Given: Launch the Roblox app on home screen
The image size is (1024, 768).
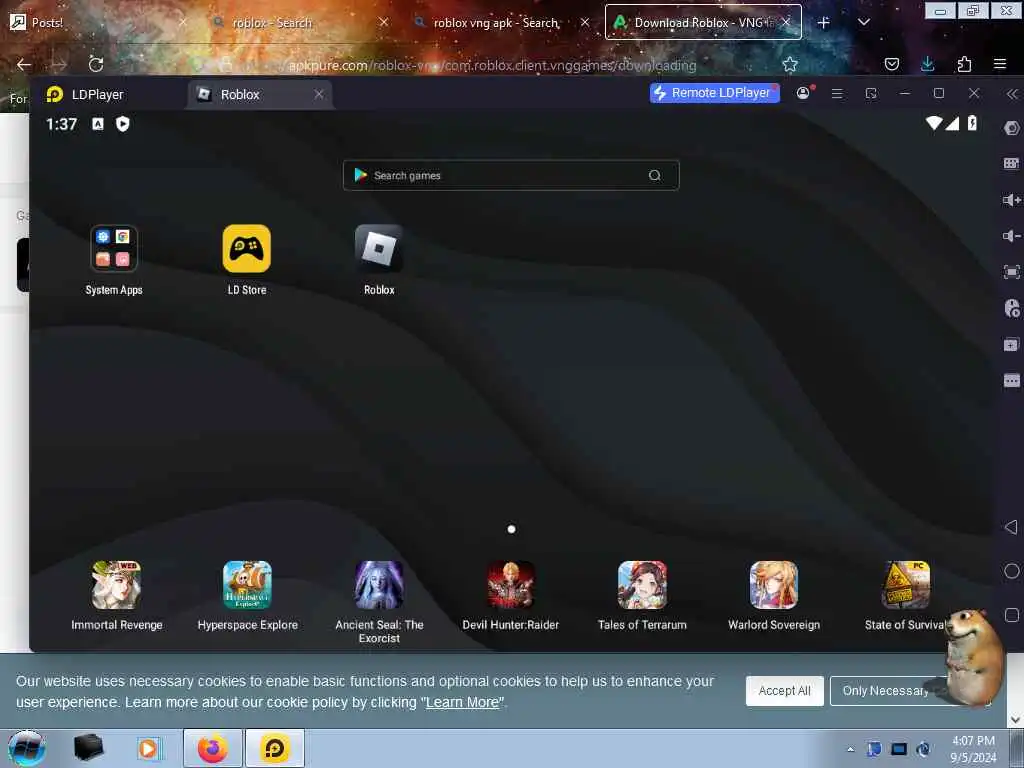Looking at the screenshot, I should (x=379, y=249).
